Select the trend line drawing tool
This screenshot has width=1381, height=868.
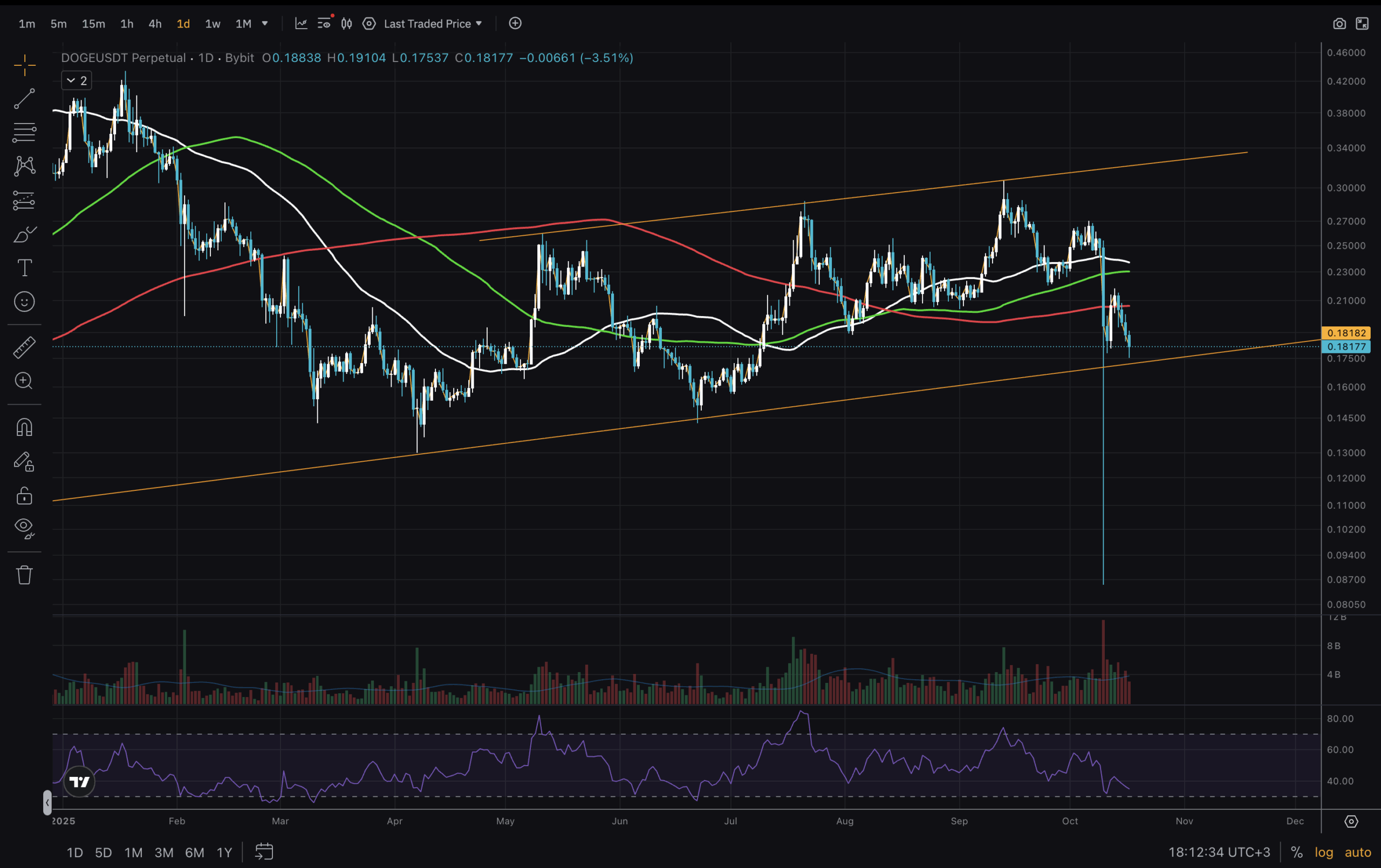(x=24, y=99)
